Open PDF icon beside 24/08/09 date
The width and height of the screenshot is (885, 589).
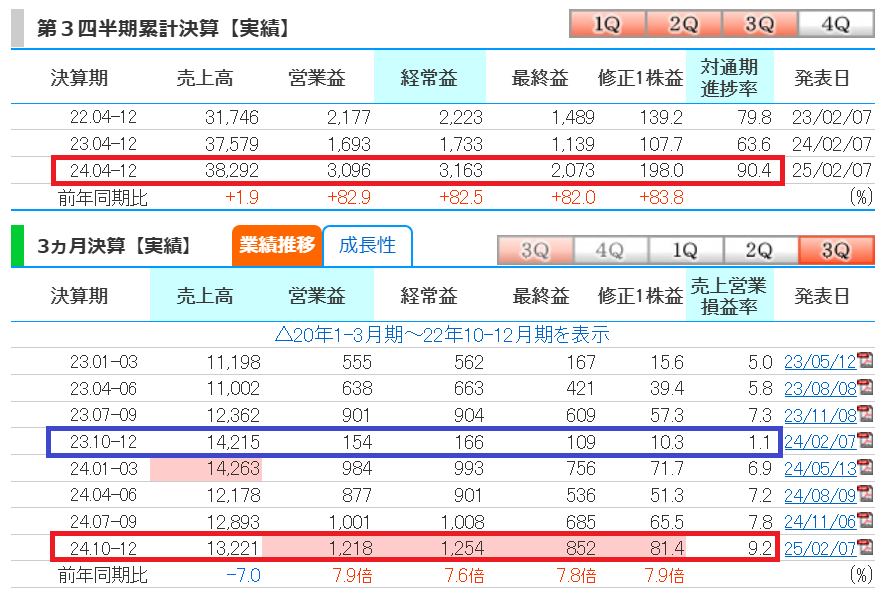[x=865, y=493]
